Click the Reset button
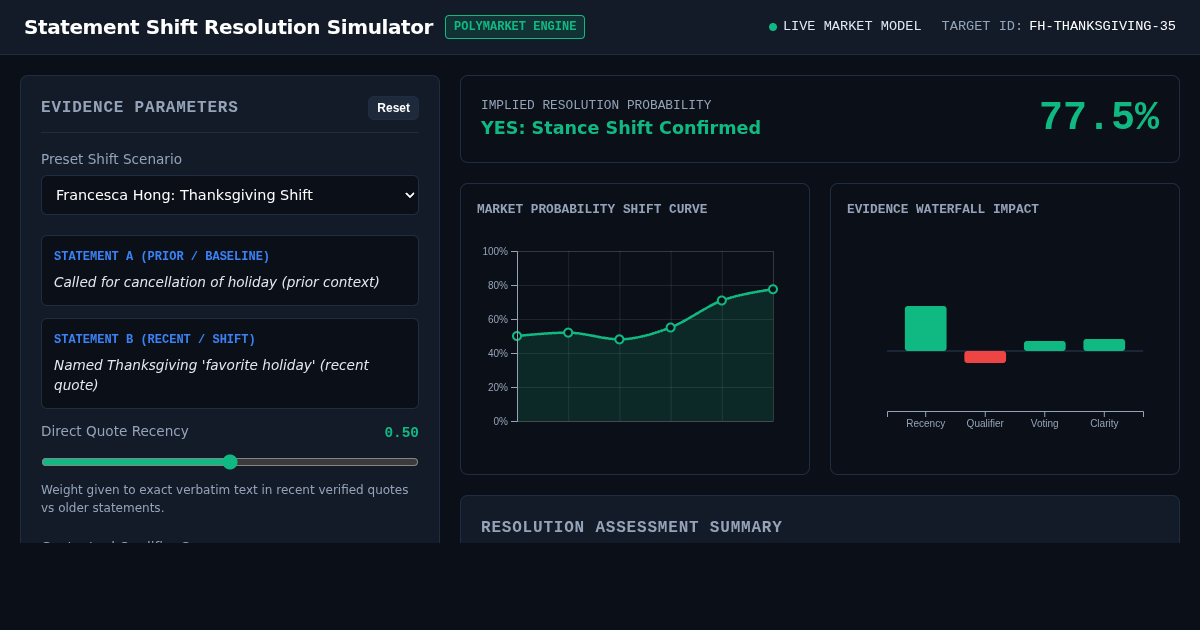1200x630 pixels. (x=393, y=108)
